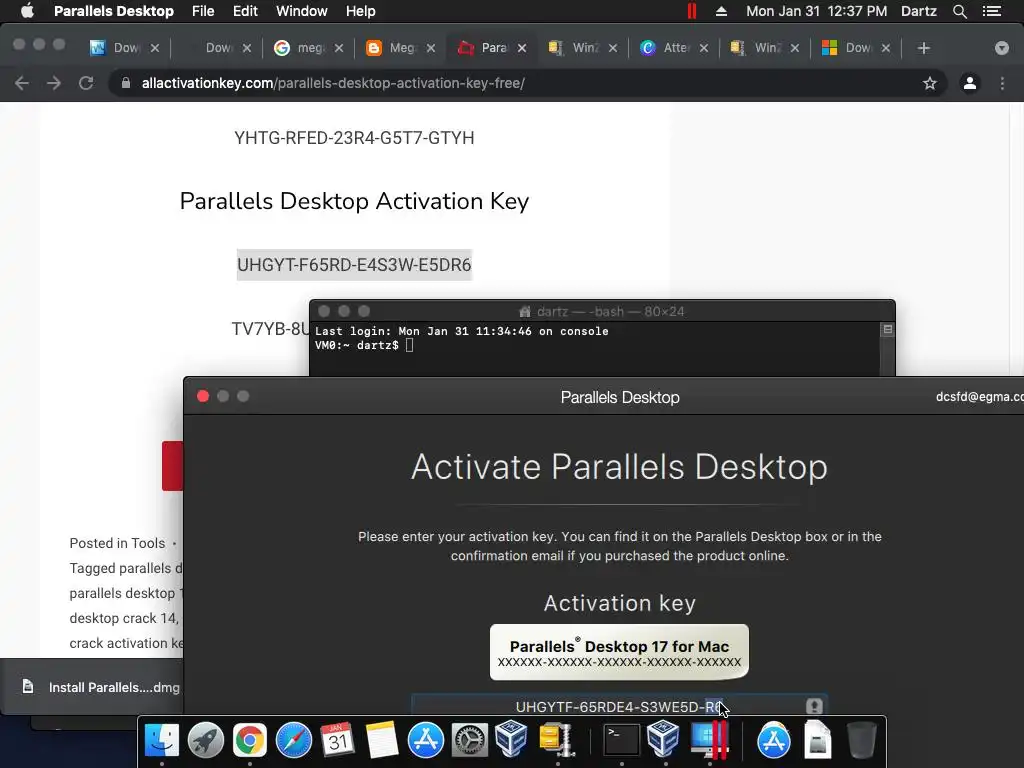Open Calendar showing 31 in dock

click(337, 741)
